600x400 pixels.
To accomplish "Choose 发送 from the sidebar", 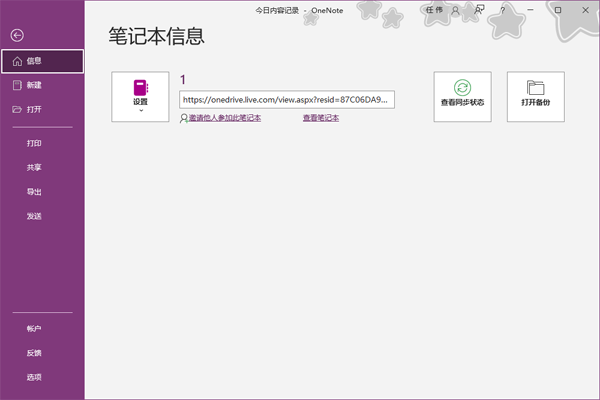I will coord(34,216).
